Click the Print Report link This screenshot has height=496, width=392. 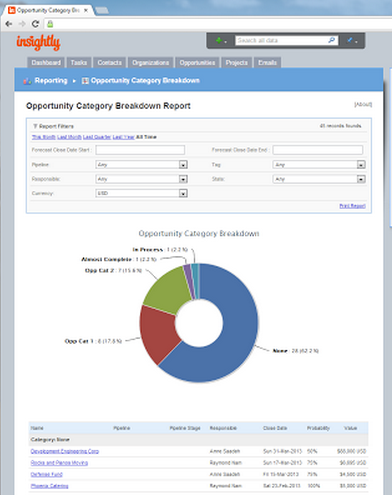pyautogui.click(x=352, y=206)
